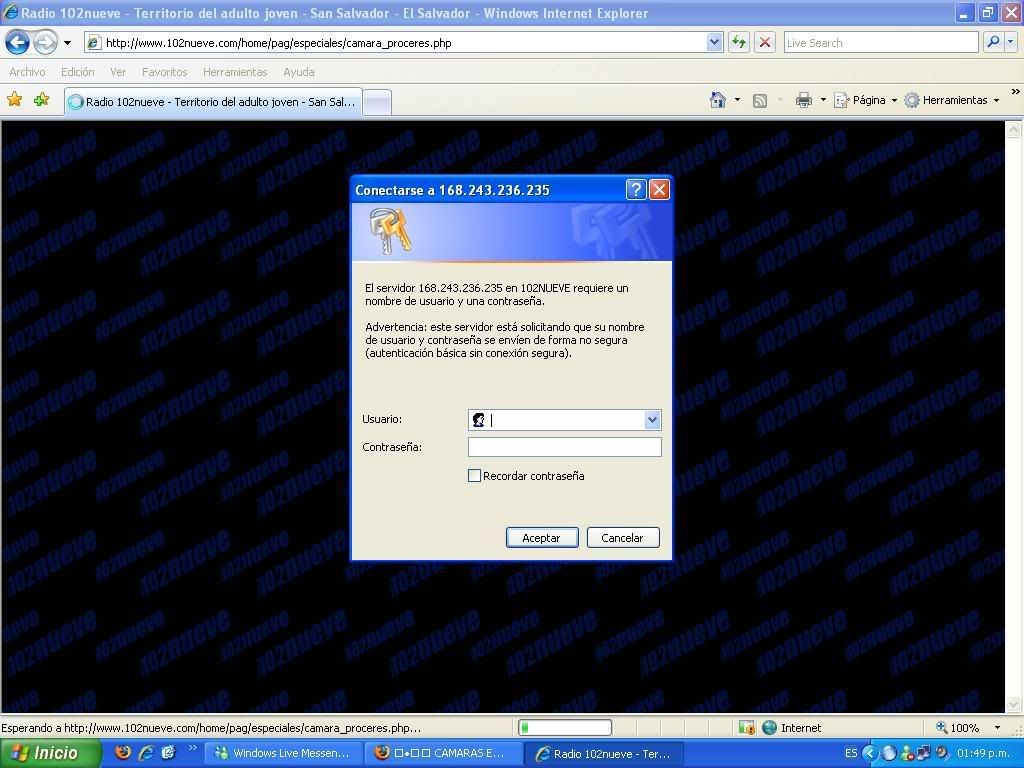1024x768 pixels.
Task: Click the Print printer icon
Action: pyautogui.click(x=804, y=100)
